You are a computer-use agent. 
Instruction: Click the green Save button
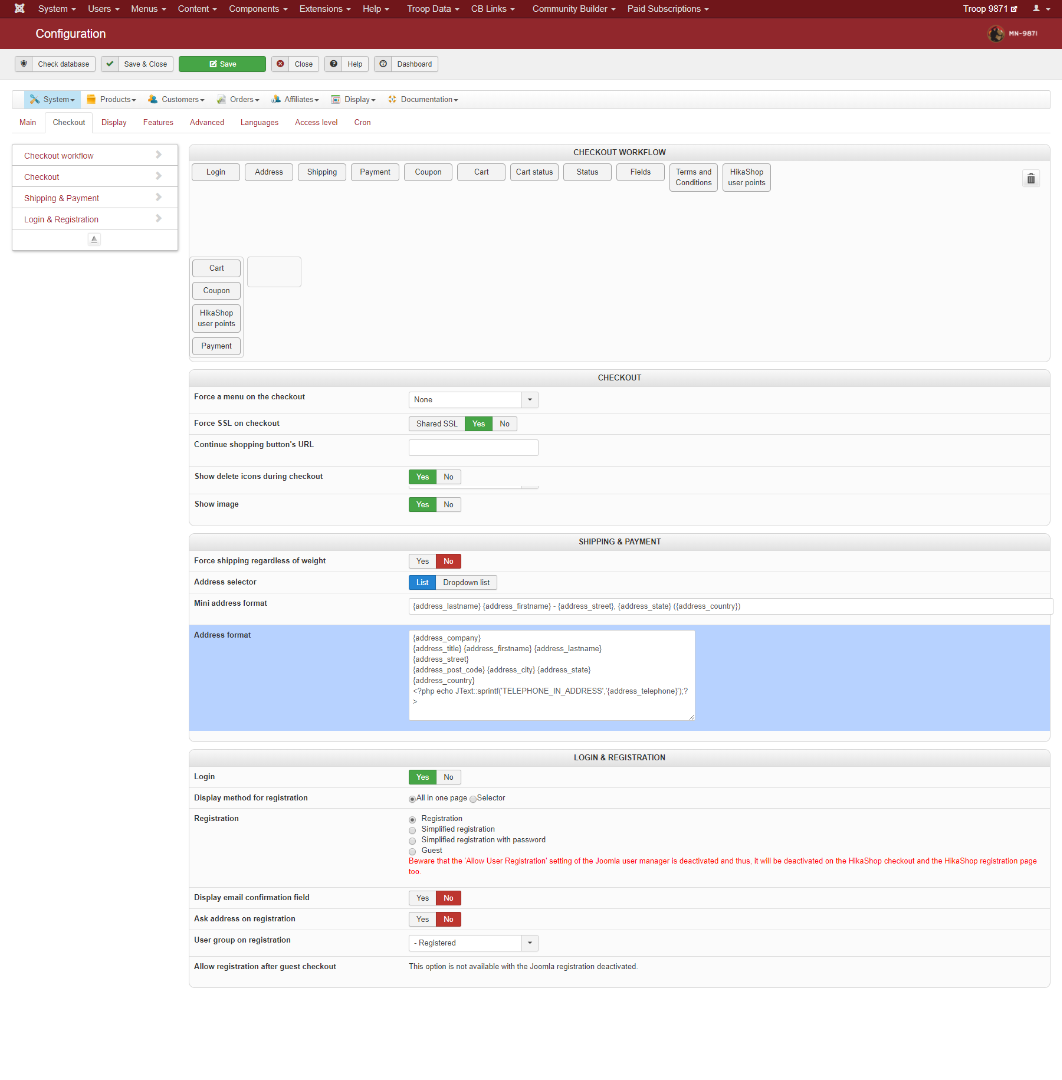coord(222,64)
